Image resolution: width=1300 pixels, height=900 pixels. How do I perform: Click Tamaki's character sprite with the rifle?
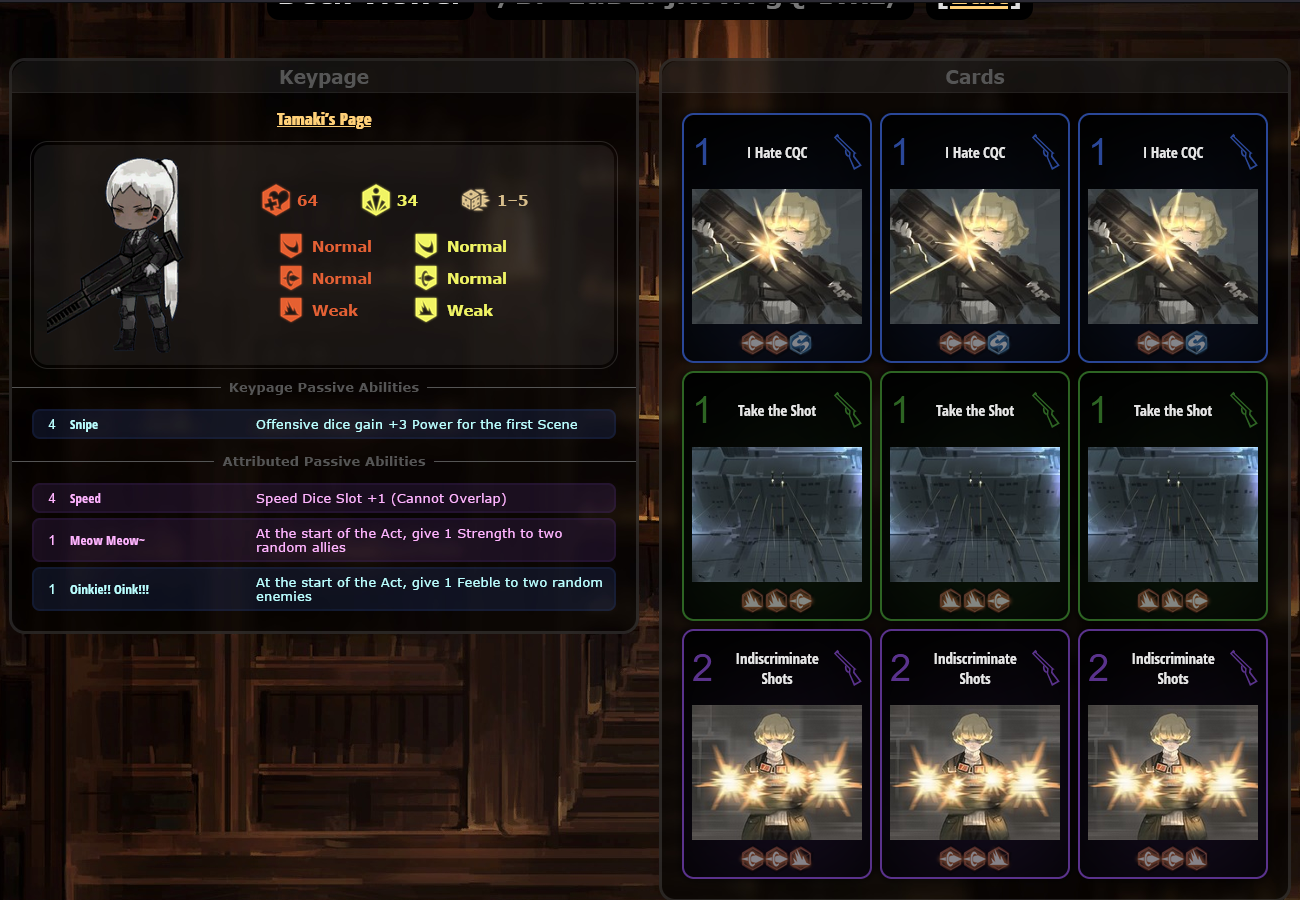118,256
